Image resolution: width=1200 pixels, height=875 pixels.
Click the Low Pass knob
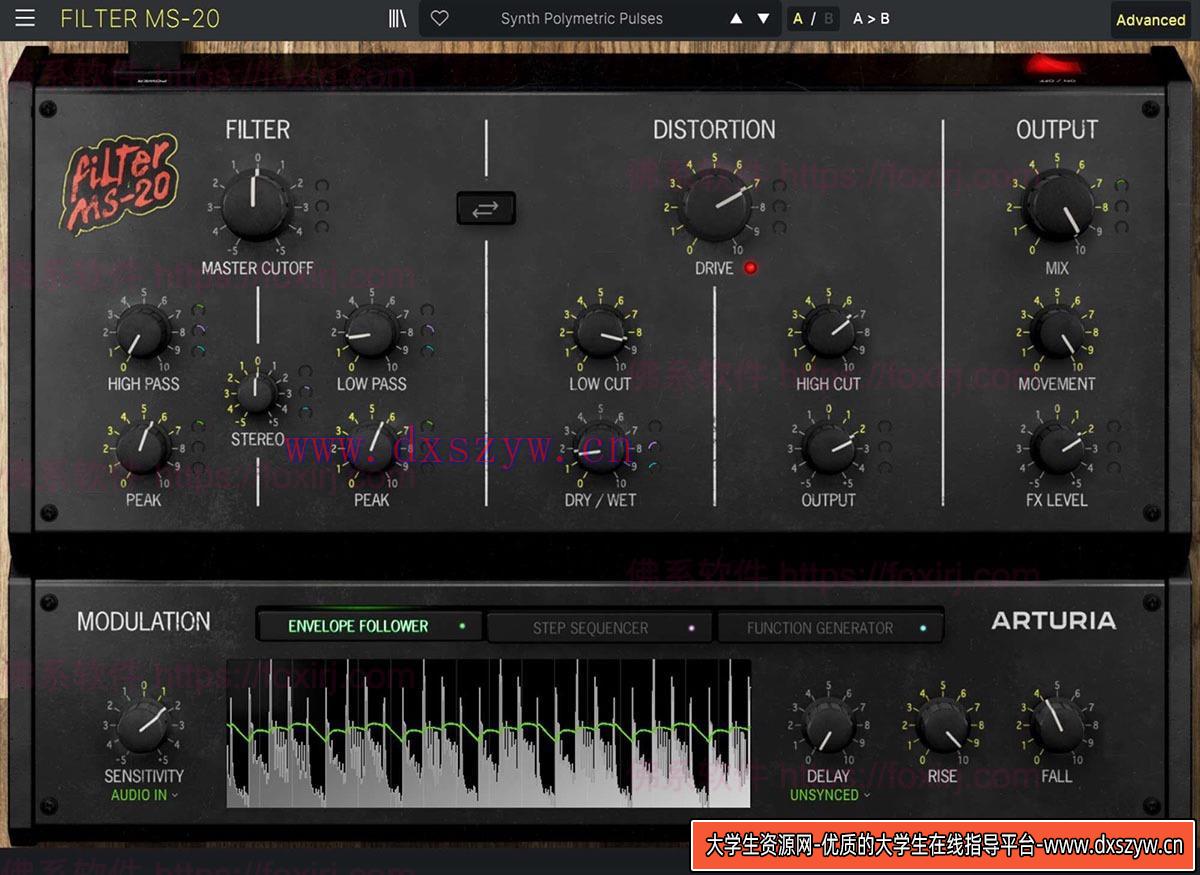tap(371, 332)
